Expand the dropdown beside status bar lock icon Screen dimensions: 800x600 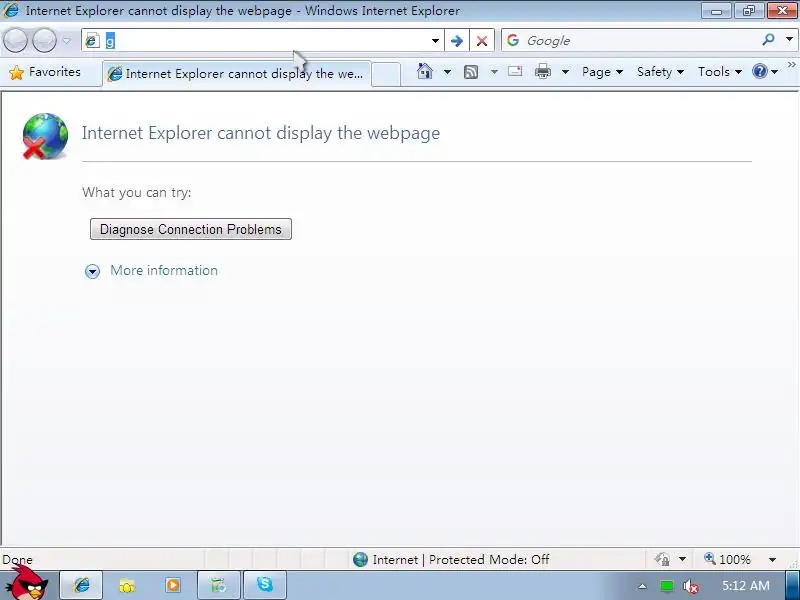pyautogui.click(x=682, y=560)
